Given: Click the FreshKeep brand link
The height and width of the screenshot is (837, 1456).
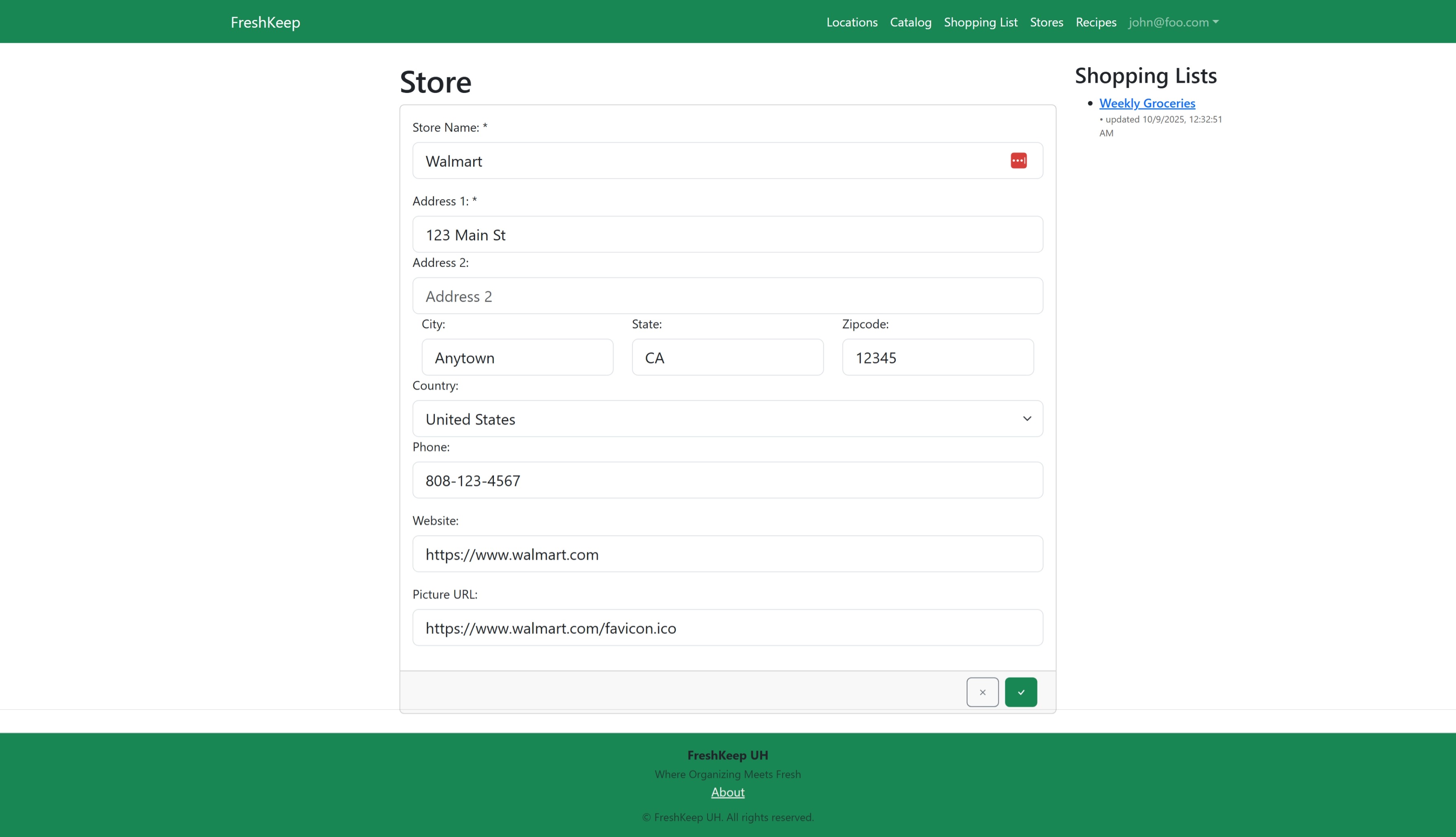Looking at the screenshot, I should pos(264,22).
